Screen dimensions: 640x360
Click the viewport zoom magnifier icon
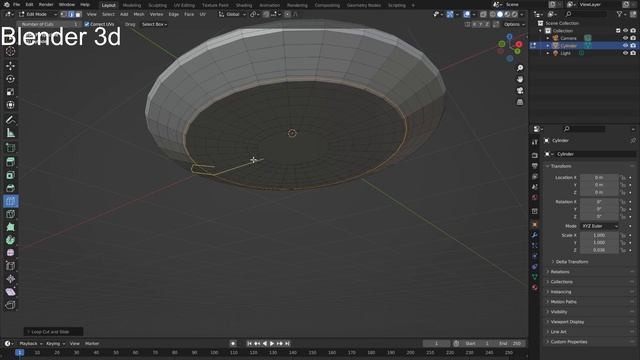(x=520, y=68)
